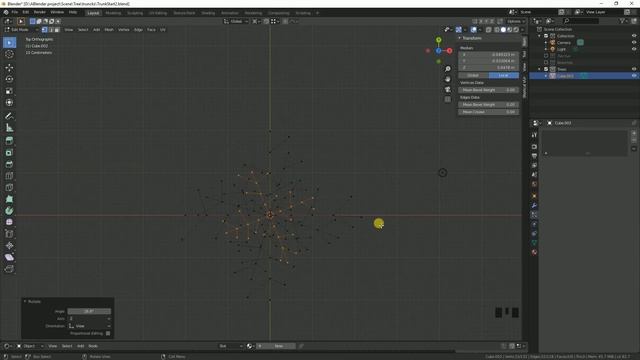Open the shading options dropdown arrow

click(x=523, y=30)
